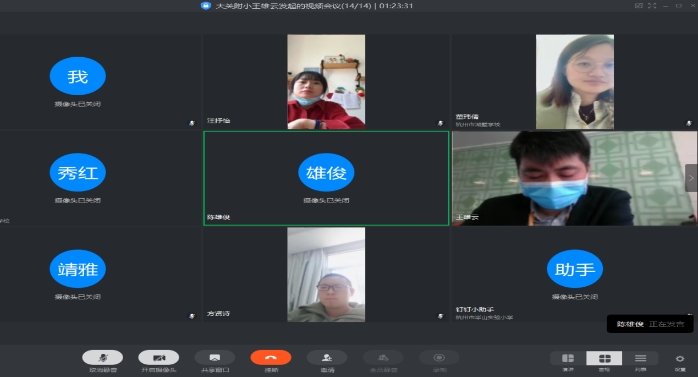Open the video of woman with glasses
The height and width of the screenshot is (377, 698).
coord(575,82)
